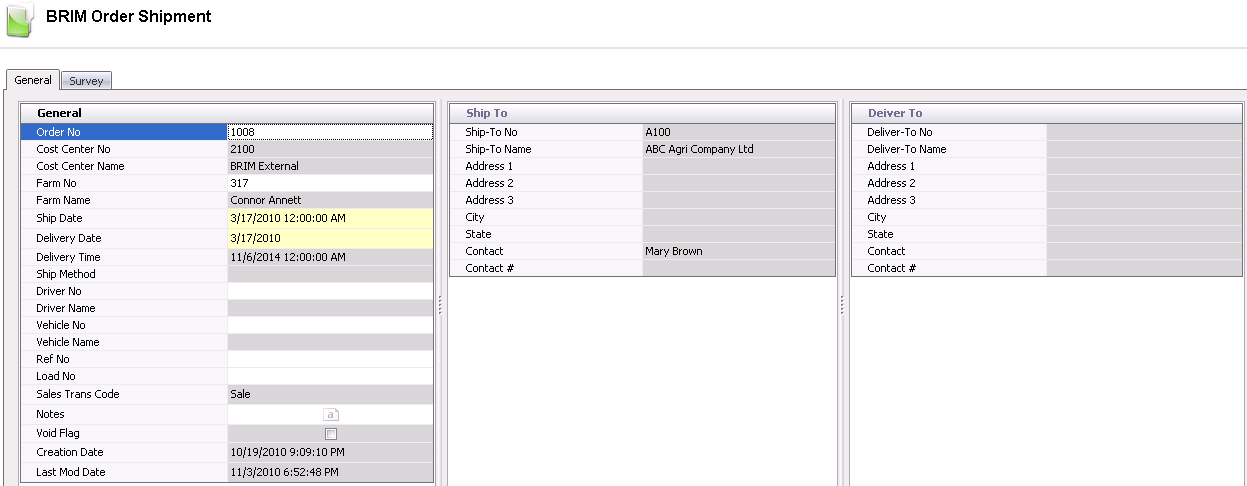Click the Order No field showing 1008
The image size is (1247, 486).
(330, 132)
